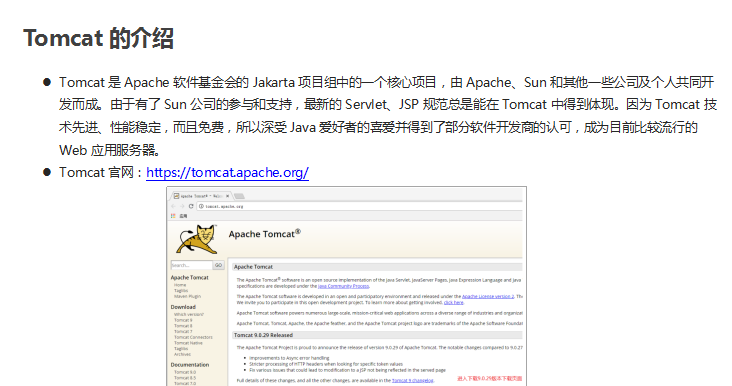Click the GO button next to Search
The image size is (732, 386).
click(218, 265)
